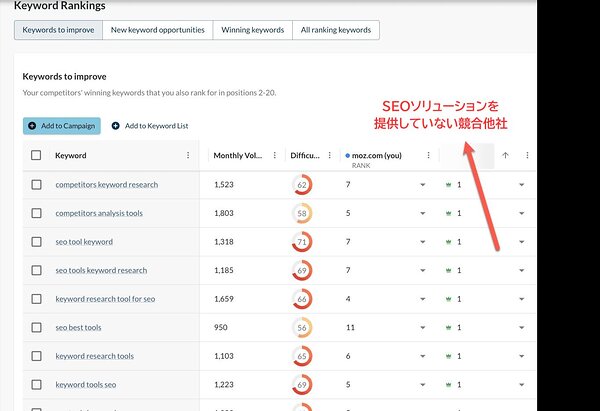
Task: Check seo tool keyword row
Action: [36, 241]
